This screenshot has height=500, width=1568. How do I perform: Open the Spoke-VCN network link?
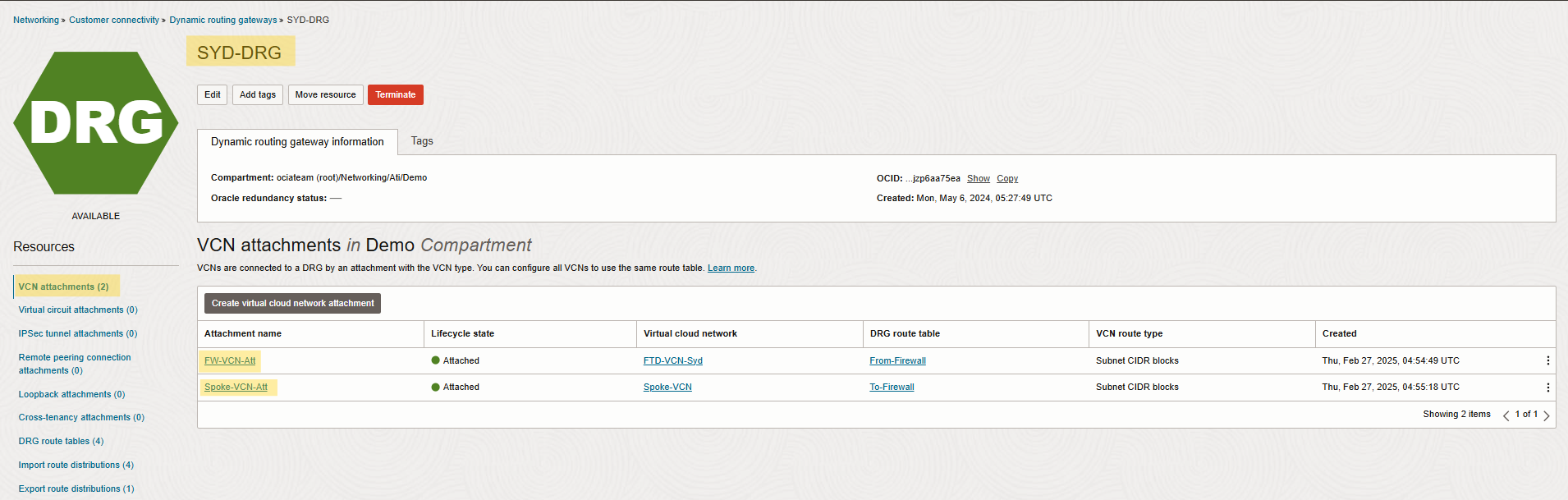tap(667, 388)
